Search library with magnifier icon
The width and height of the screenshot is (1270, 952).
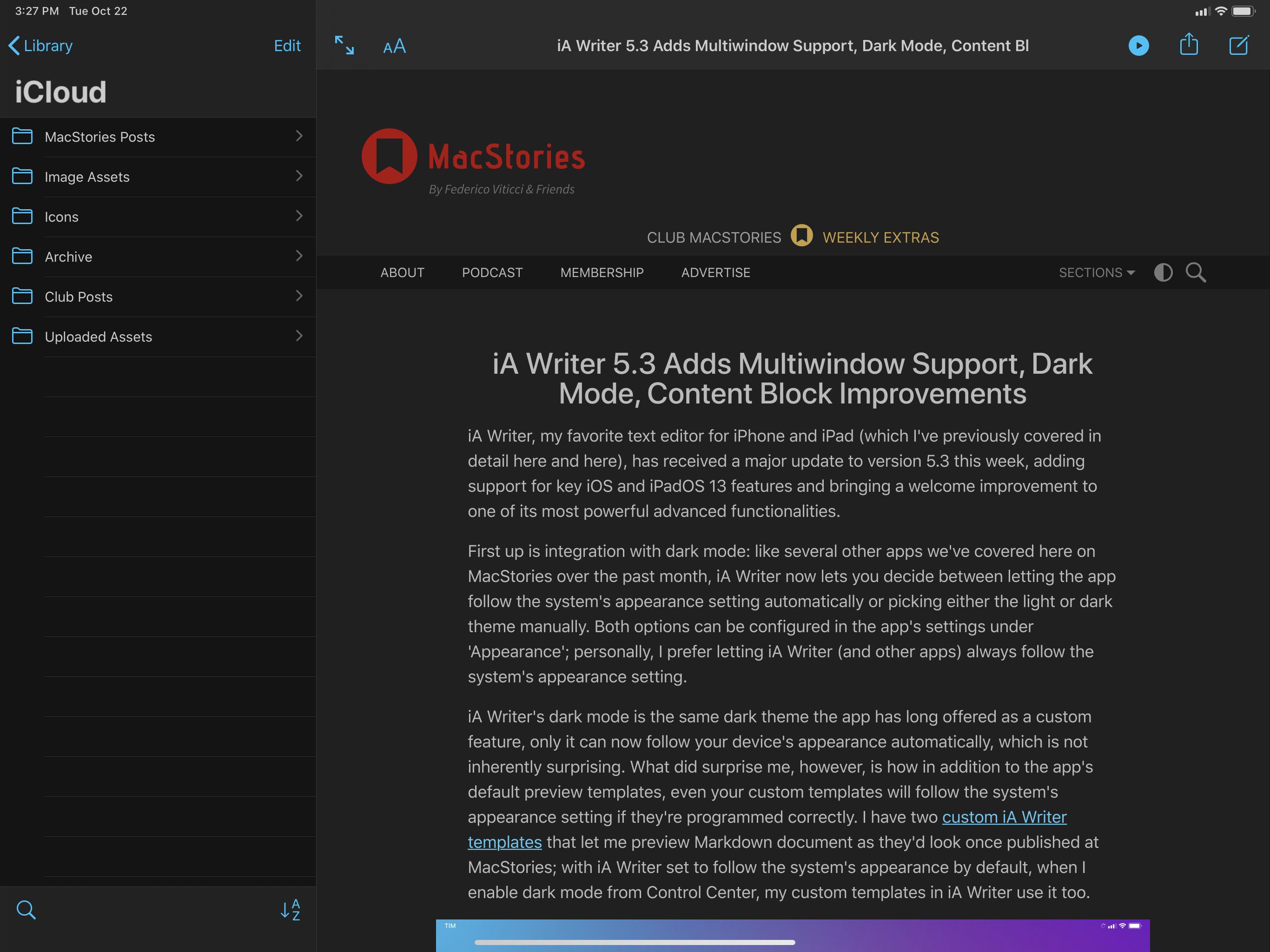point(26,910)
